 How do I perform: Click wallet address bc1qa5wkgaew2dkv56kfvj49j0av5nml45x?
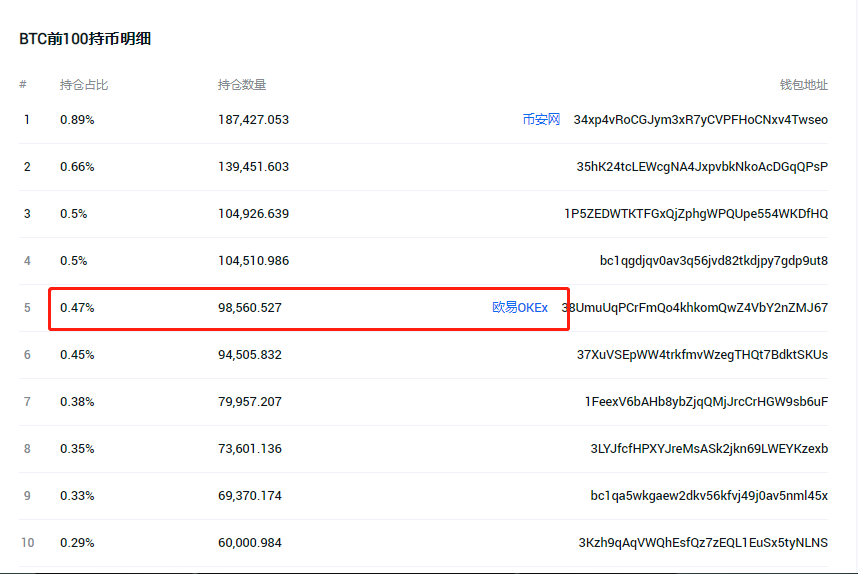point(709,496)
